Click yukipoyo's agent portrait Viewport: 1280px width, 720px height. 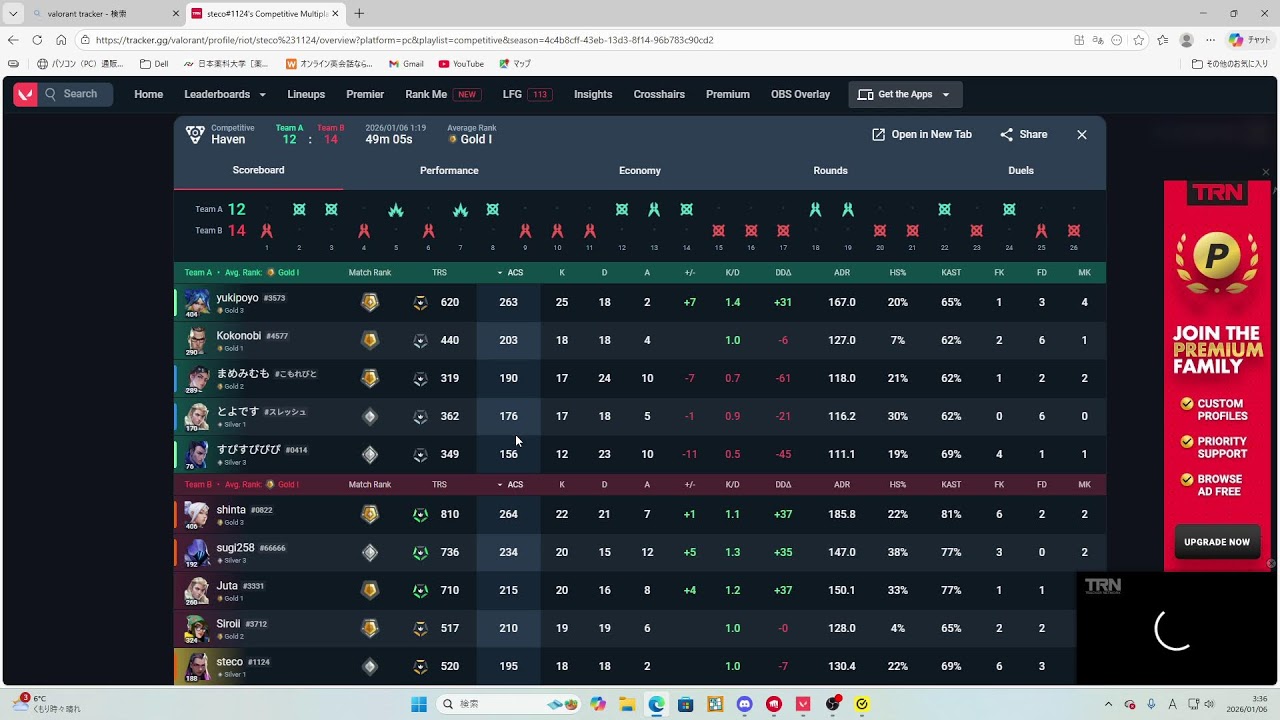click(x=197, y=302)
